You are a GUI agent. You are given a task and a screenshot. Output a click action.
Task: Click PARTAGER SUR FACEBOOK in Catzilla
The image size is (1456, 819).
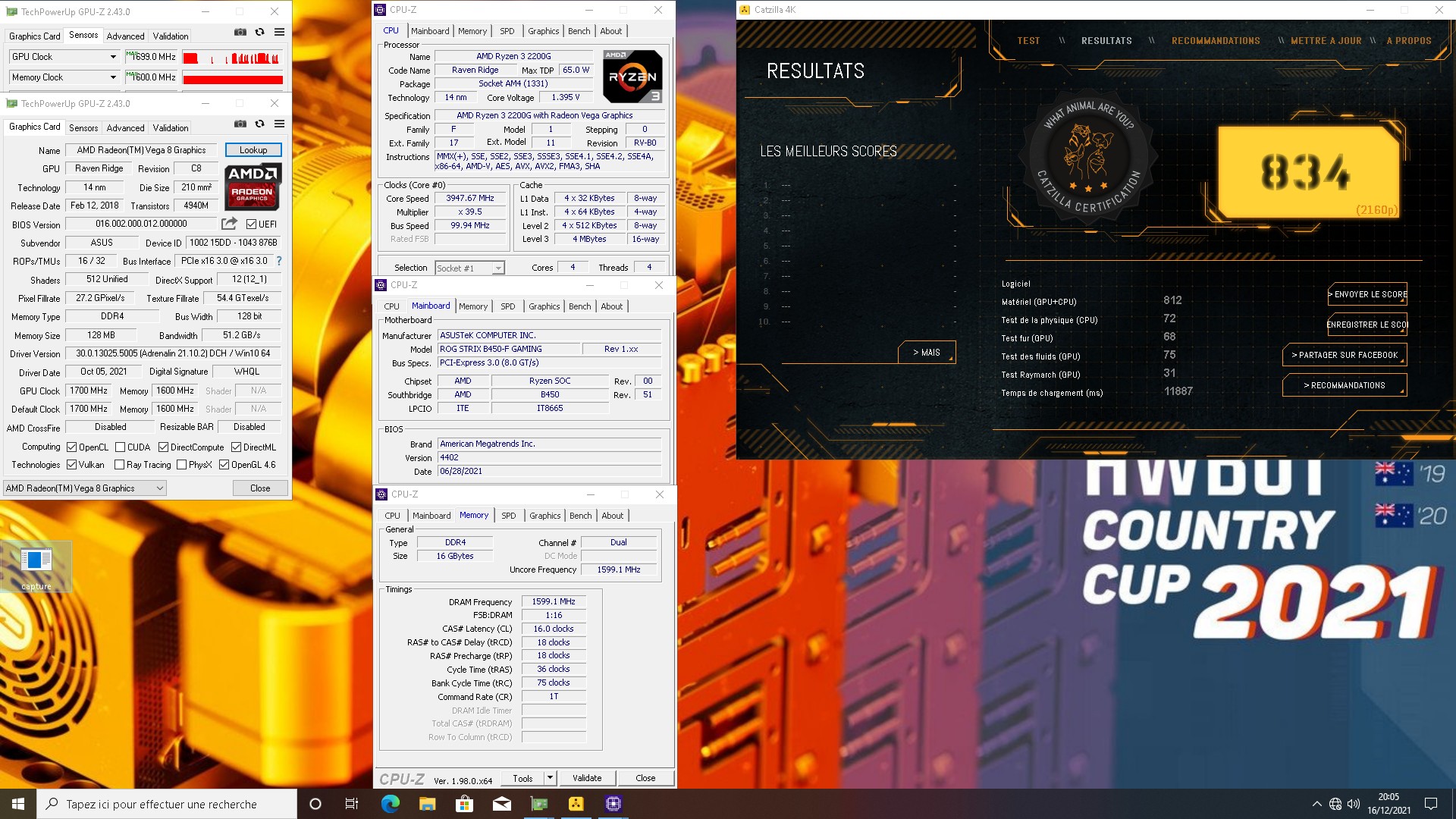point(1345,355)
